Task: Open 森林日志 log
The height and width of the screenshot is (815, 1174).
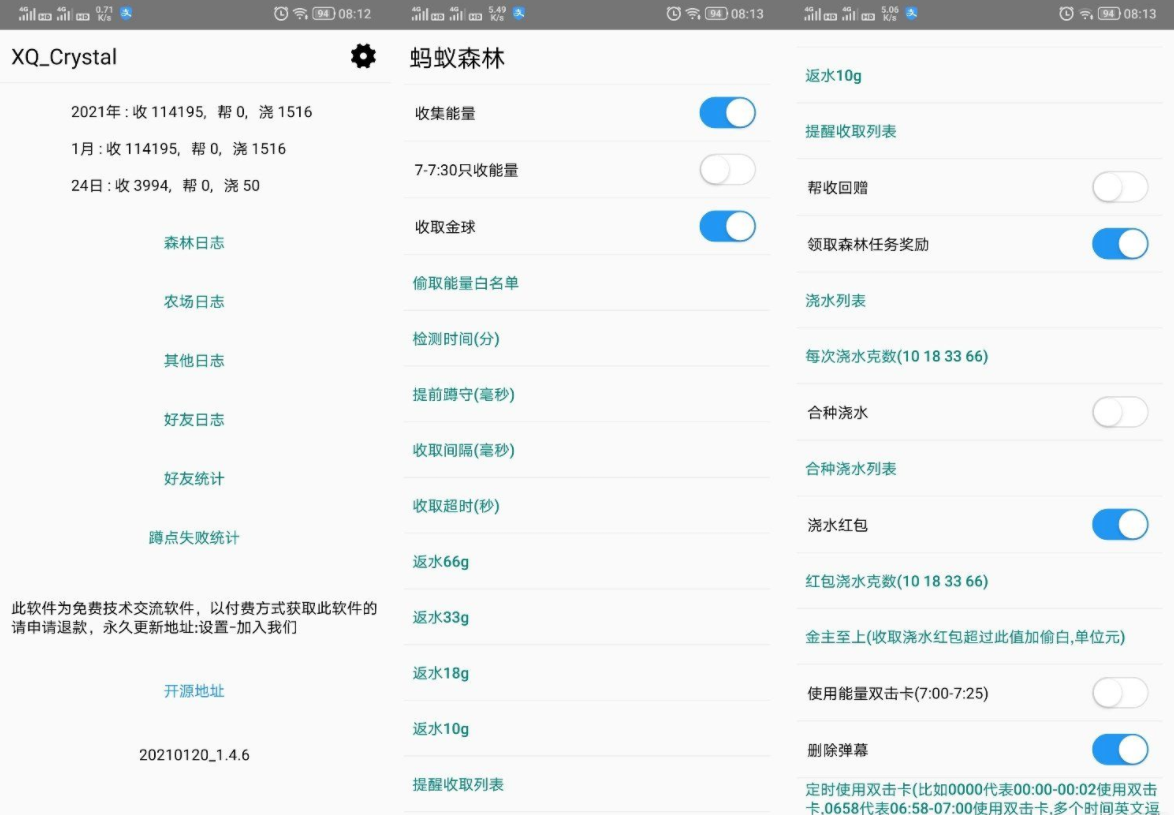Action: [194, 242]
